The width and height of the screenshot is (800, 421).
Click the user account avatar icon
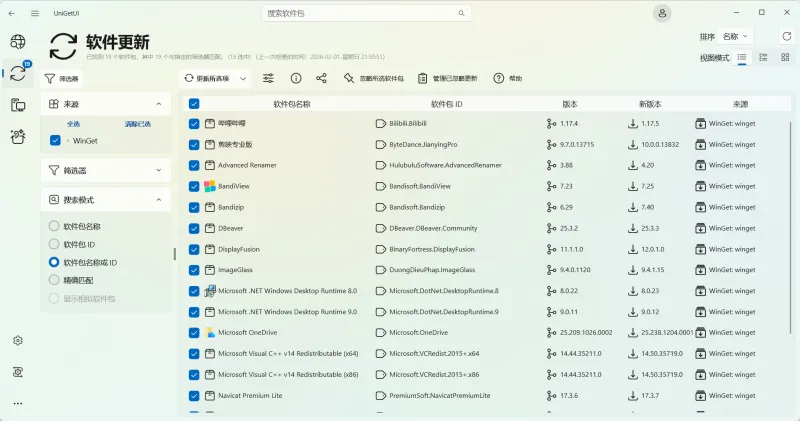point(662,13)
